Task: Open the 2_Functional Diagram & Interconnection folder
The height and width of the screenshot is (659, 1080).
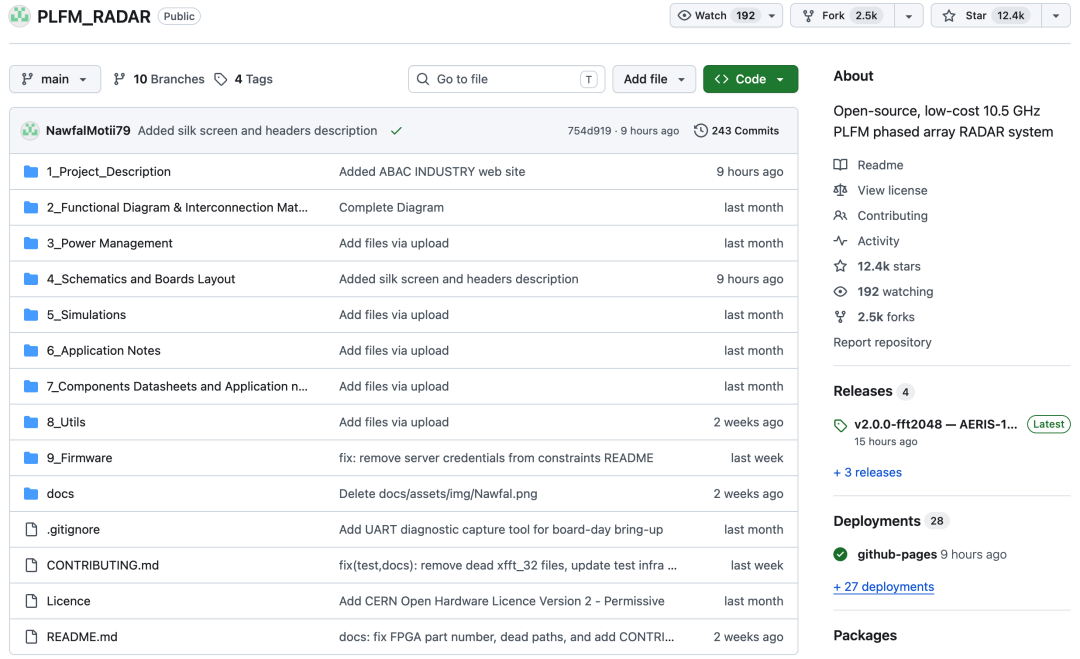Action: coord(177,207)
